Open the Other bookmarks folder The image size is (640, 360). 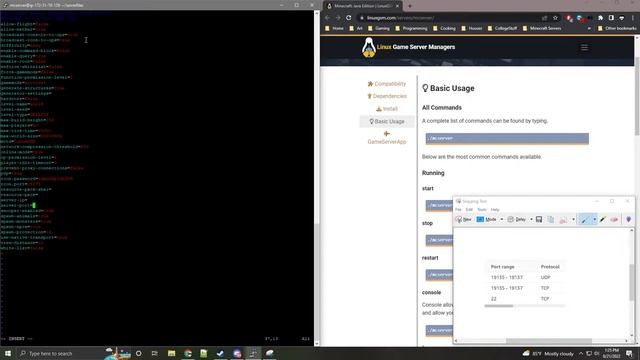[617, 29]
